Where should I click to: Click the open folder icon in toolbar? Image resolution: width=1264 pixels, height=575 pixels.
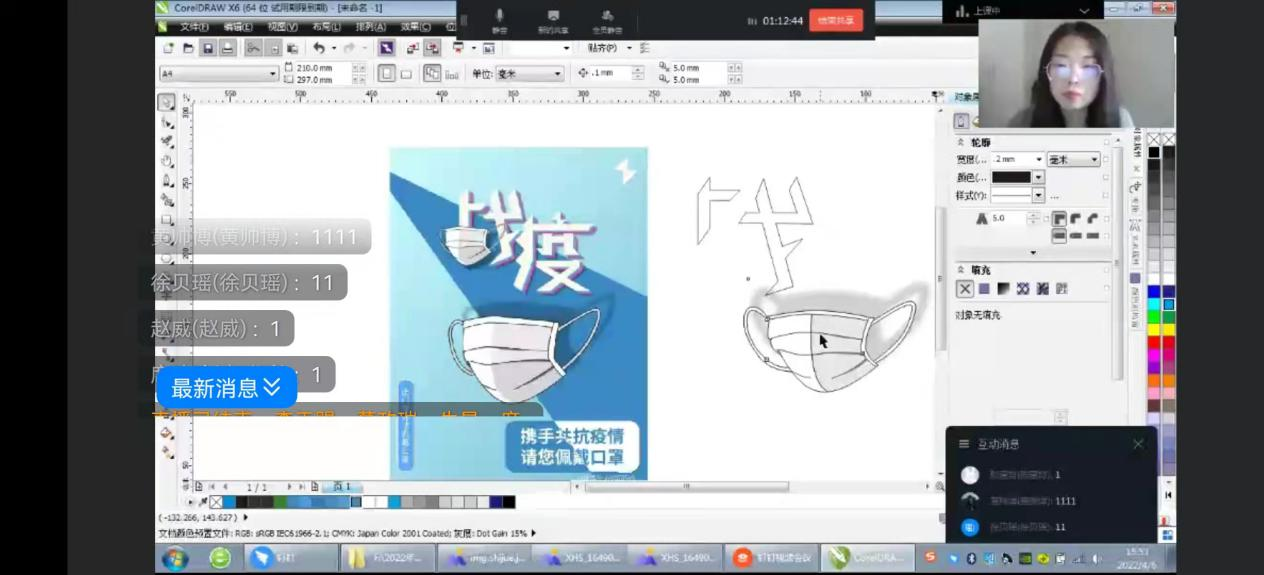[x=188, y=48]
